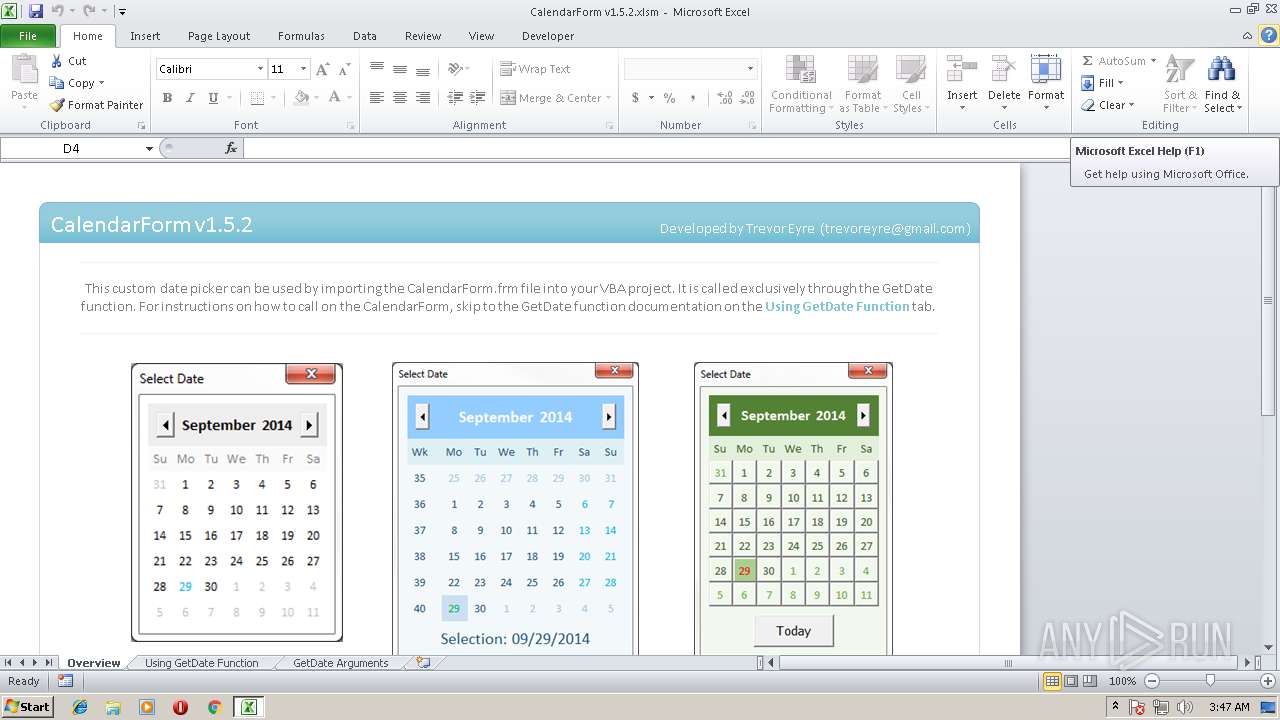Click Increase Font Size icon
The height and width of the screenshot is (720, 1280).
click(x=322, y=69)
